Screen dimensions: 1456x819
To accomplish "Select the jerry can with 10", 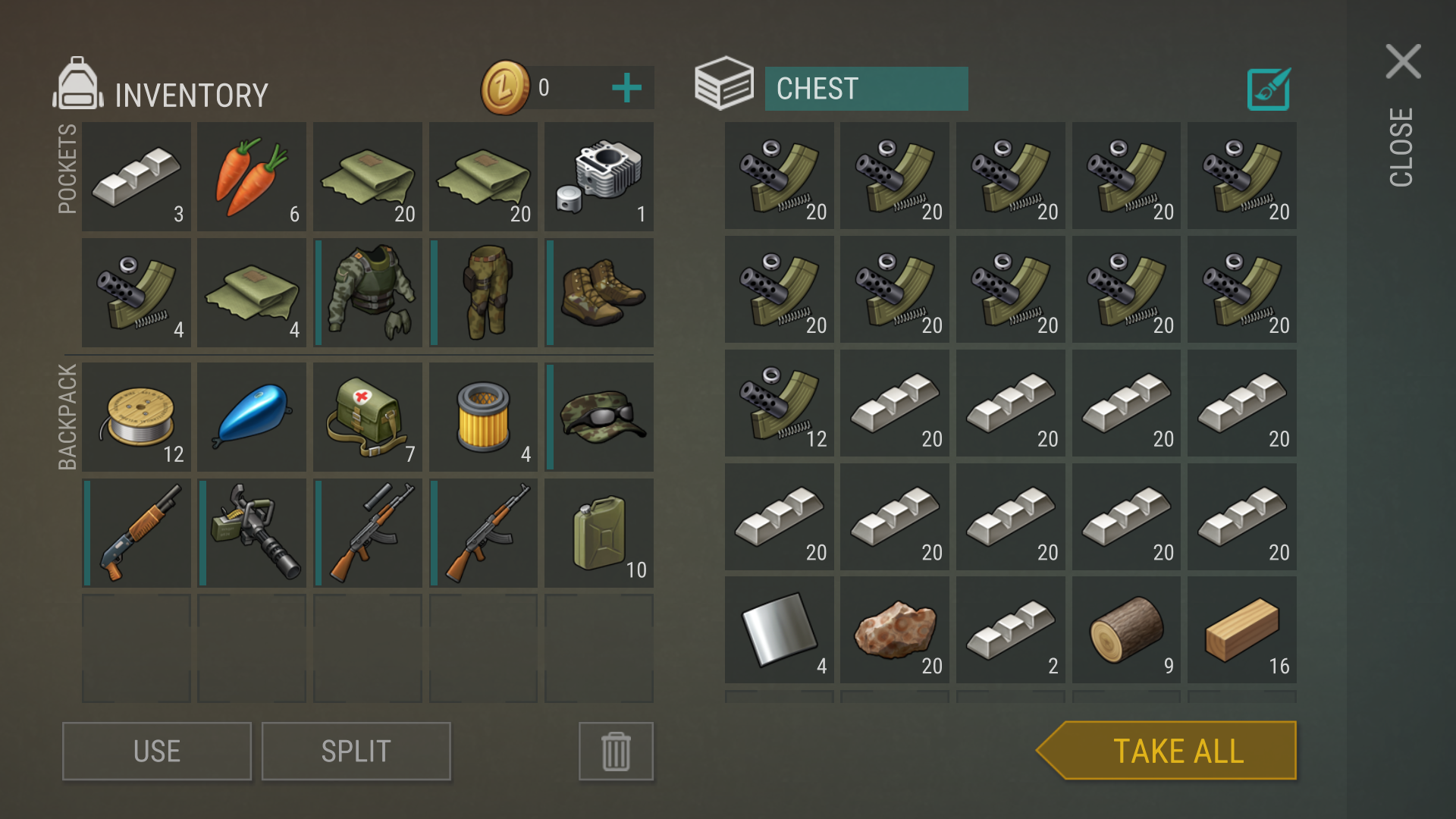I will [599, 532].
